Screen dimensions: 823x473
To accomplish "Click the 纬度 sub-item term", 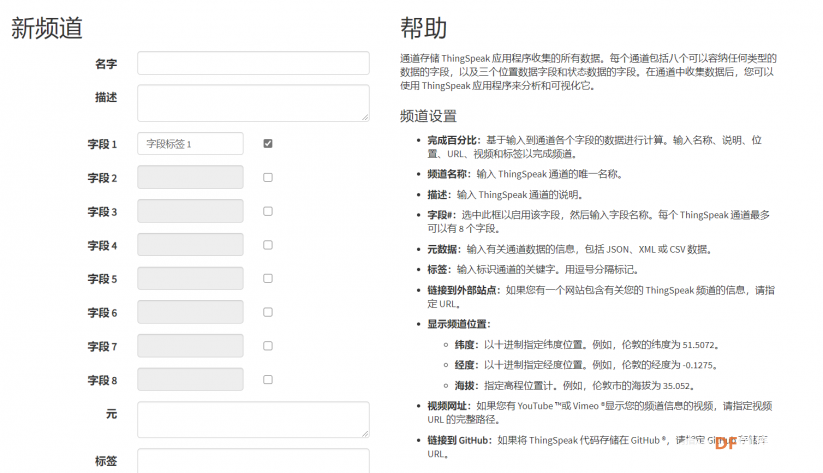I will [x=465, y=345].
